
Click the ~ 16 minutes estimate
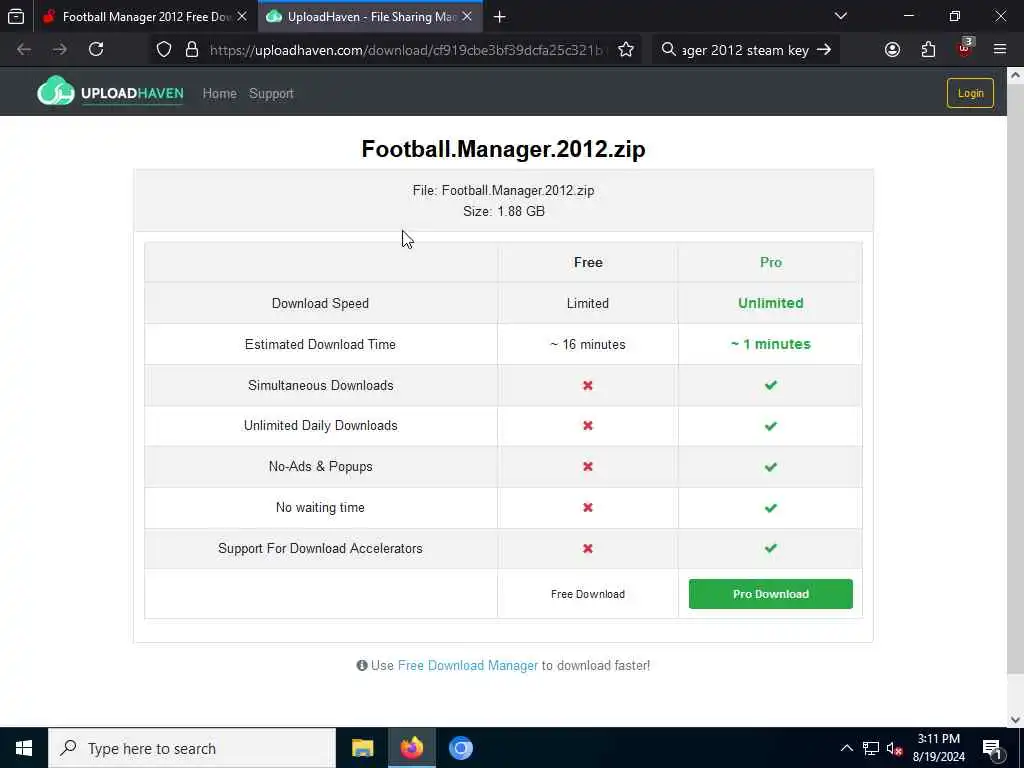point(588,344)
